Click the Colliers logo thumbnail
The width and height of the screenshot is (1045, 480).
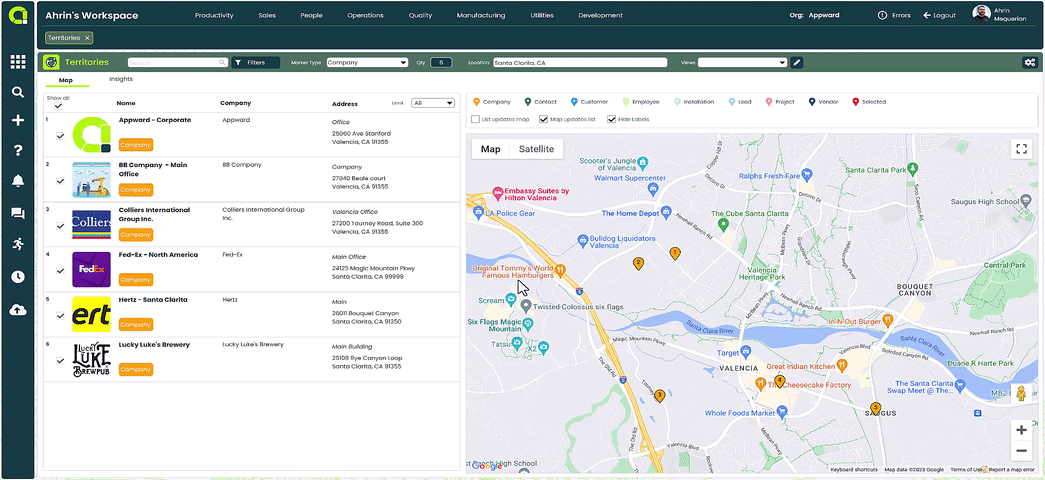coord(91,225)
